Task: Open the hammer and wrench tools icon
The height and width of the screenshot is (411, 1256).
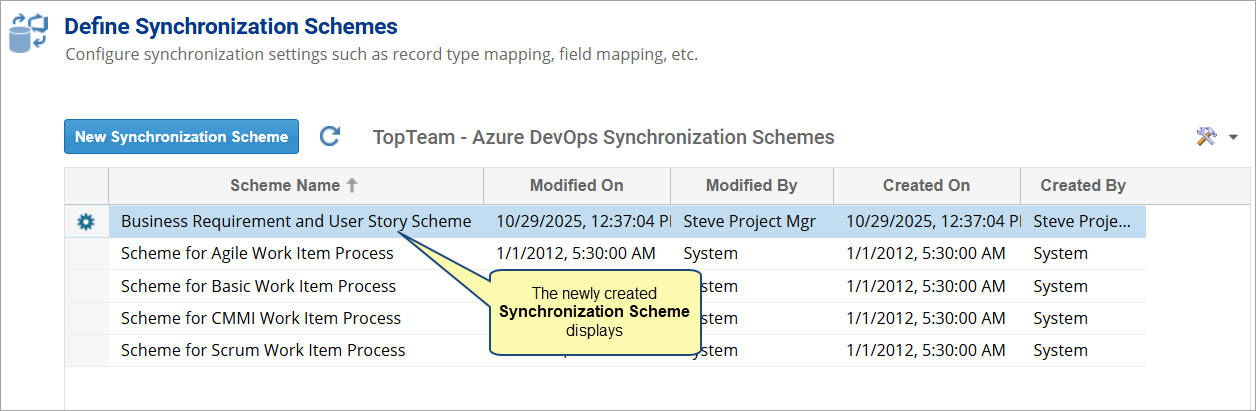Action: tap(1206, 137)
